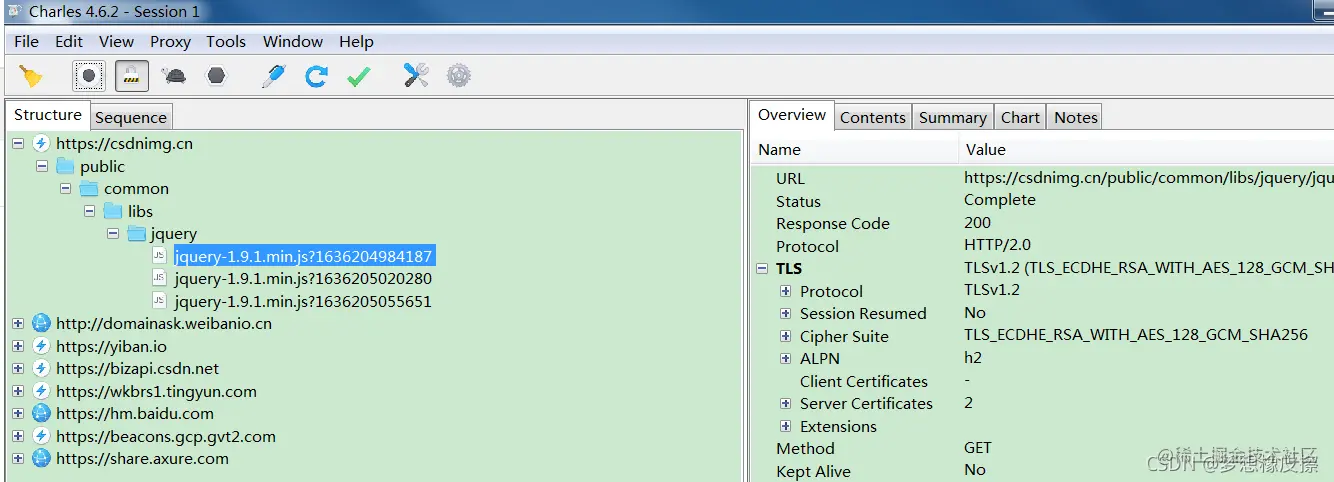Screen dimensions: 1334x482
Task: Collapse the common folder node
Action: coord(66,188)
